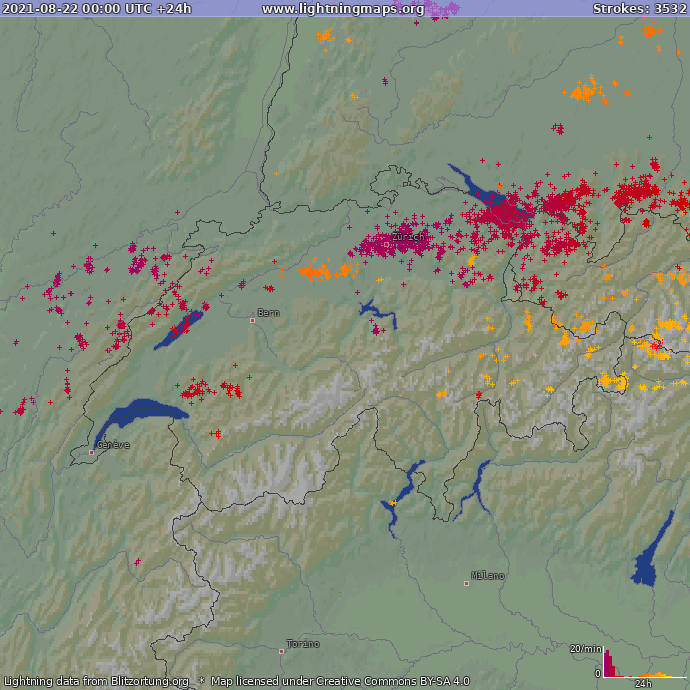Click the Genève city marker square

click(91, 452)
